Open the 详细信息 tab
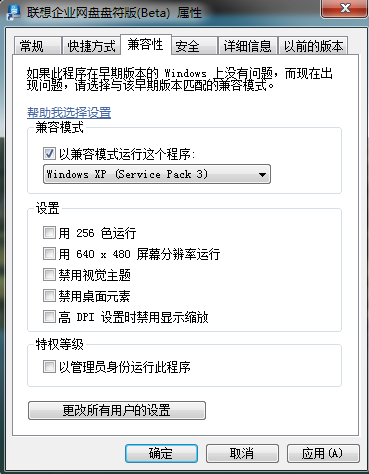Image resolution: width=369 pixels, height=474 pixels. click(x=247, y=46)
